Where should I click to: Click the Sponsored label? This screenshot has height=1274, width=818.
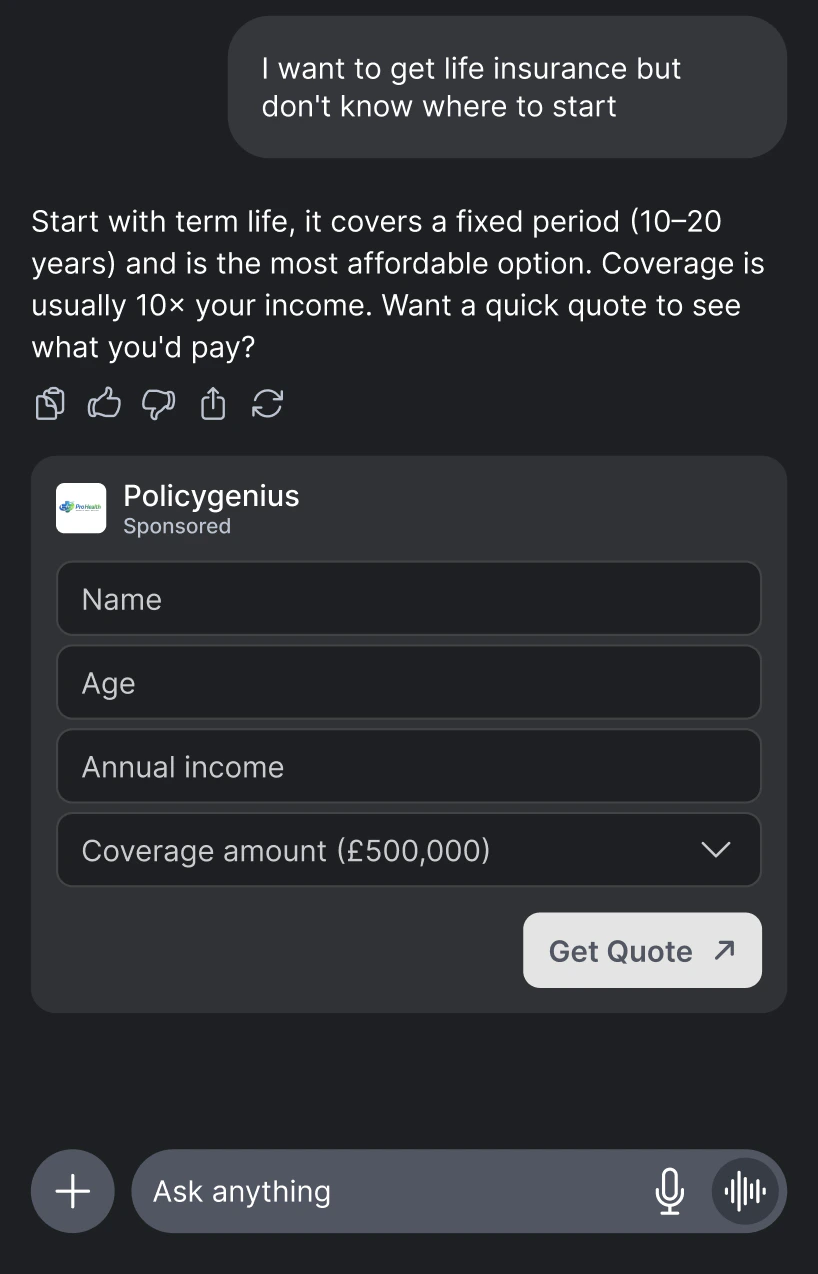point(177,526)
